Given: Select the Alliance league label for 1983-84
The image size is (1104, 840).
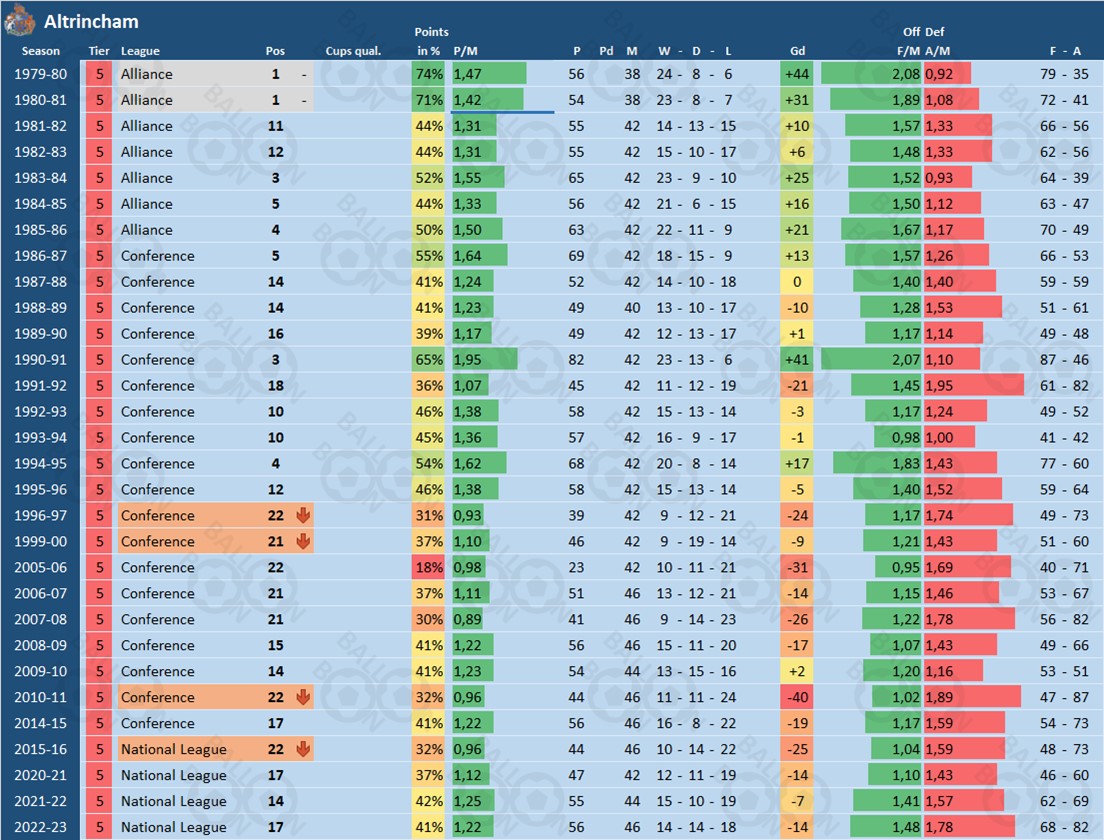Looking at the screenshot, I should (146, 178).
